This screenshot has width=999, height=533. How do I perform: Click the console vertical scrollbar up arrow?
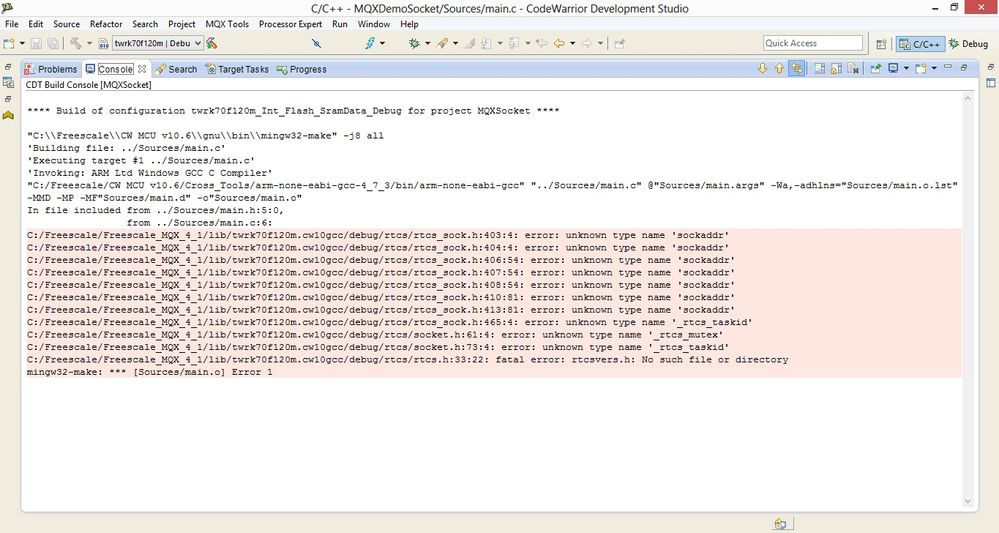[968, 99]
